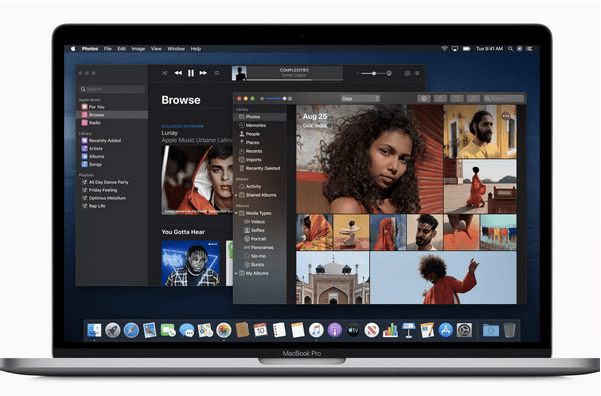The height and width of the screenshot is (396, 601).
Task: Skip to next track in Music
Action: pos(203,73)
